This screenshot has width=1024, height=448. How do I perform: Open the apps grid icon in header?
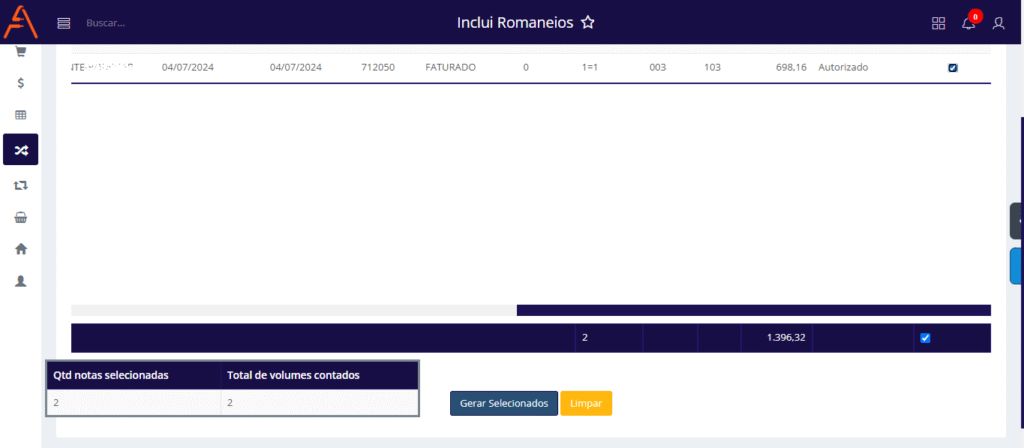938,23
